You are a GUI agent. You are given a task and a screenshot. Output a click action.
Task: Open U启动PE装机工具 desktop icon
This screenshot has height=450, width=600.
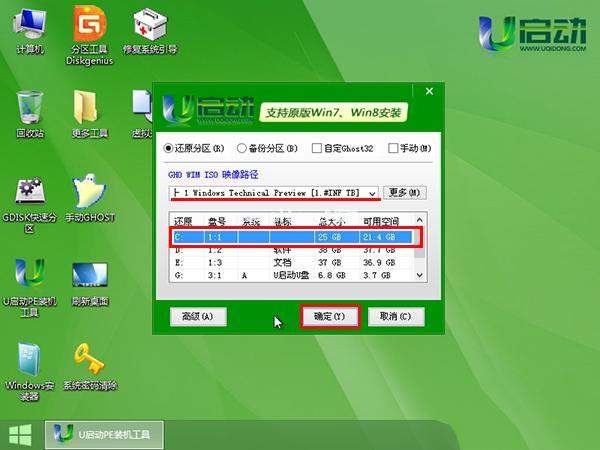(x=29, y=288)
